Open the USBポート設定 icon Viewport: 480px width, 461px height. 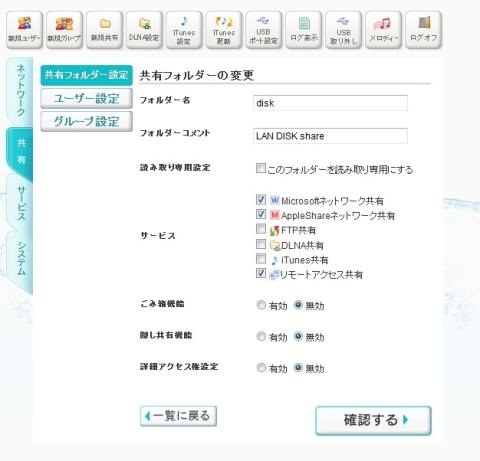coord(264,30)
